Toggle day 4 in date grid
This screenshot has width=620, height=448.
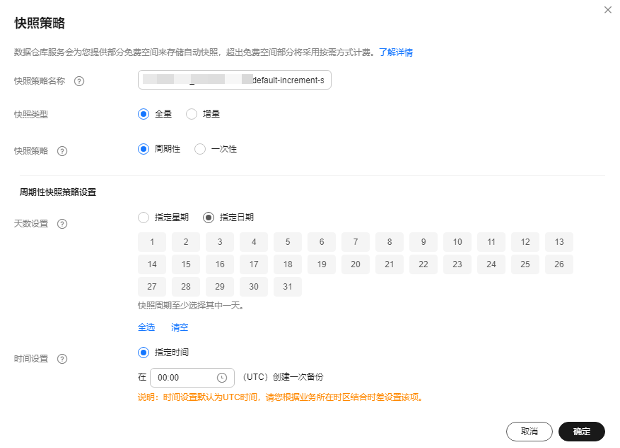click(x=254, y=242)
